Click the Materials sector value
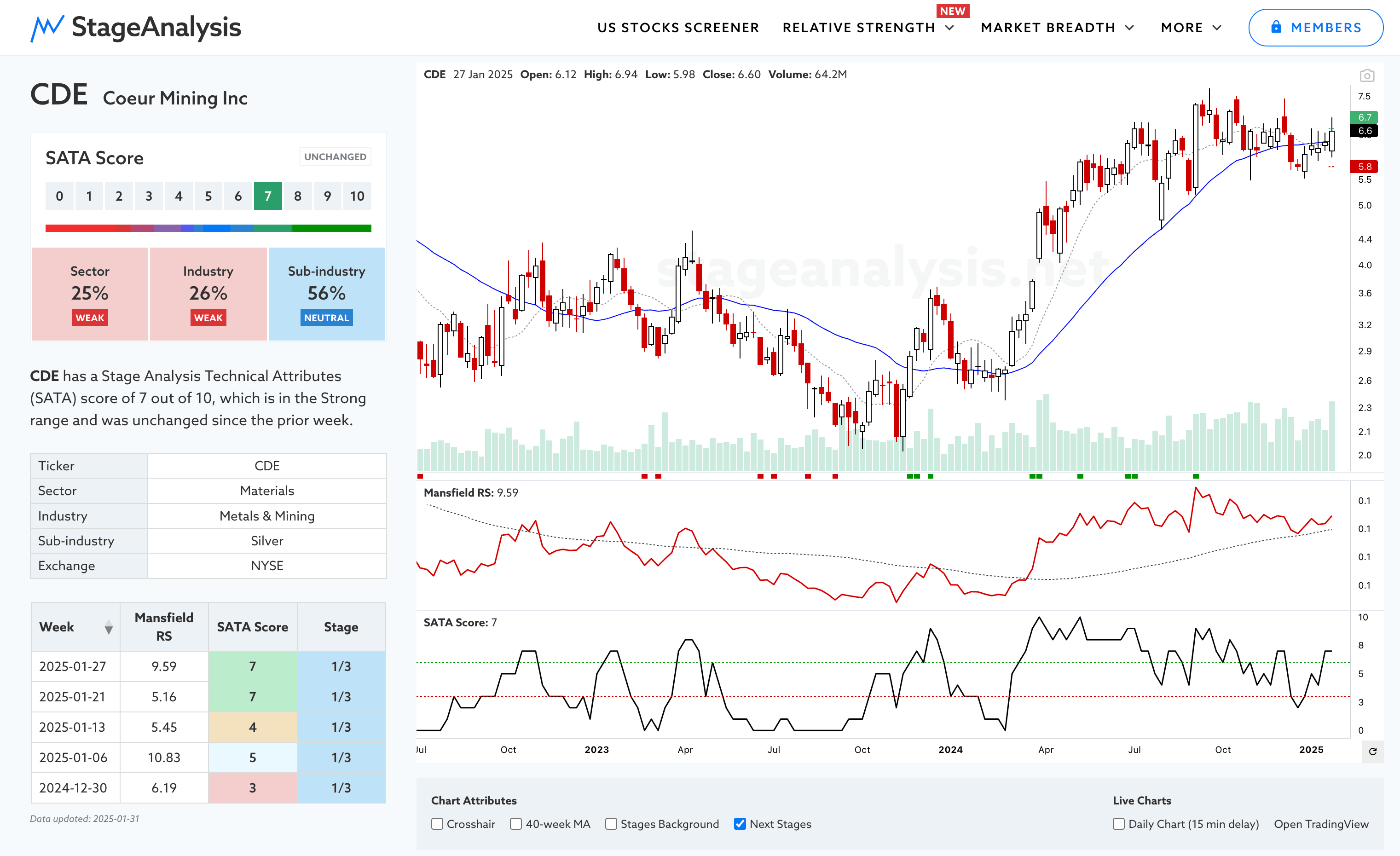This screenshot has height=856, width=1400. point(267,491)
